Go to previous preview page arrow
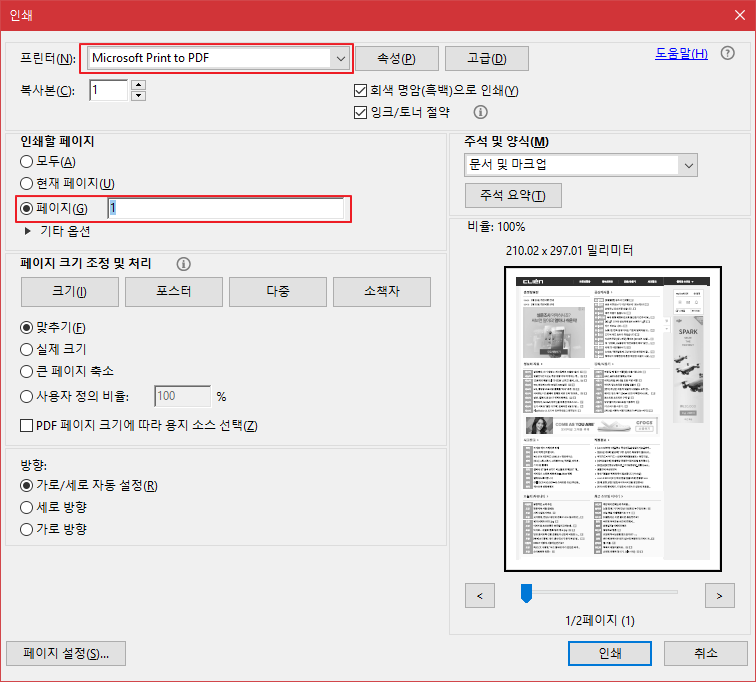This screenshot has width=756, height=682. click(480, 596)
